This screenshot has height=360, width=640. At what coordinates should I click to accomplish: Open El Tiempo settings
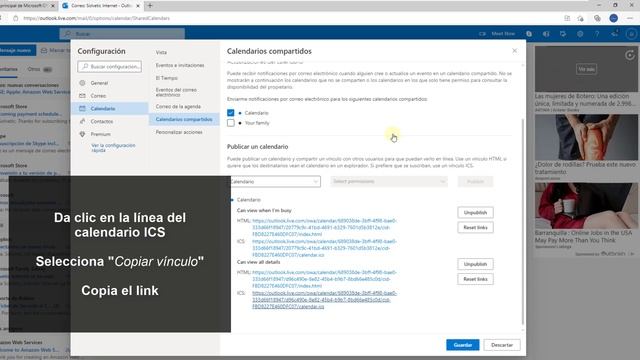coord(167,78)
